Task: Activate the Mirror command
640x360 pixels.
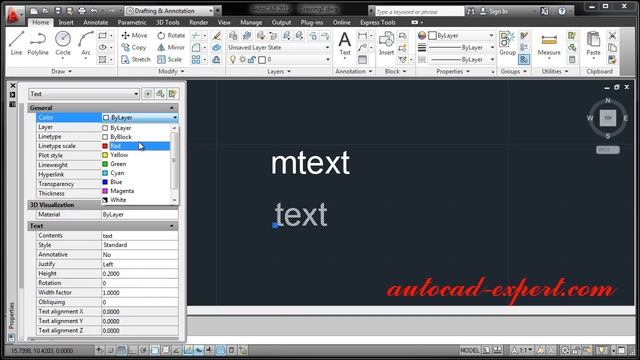Action: (x=171, y=47)
